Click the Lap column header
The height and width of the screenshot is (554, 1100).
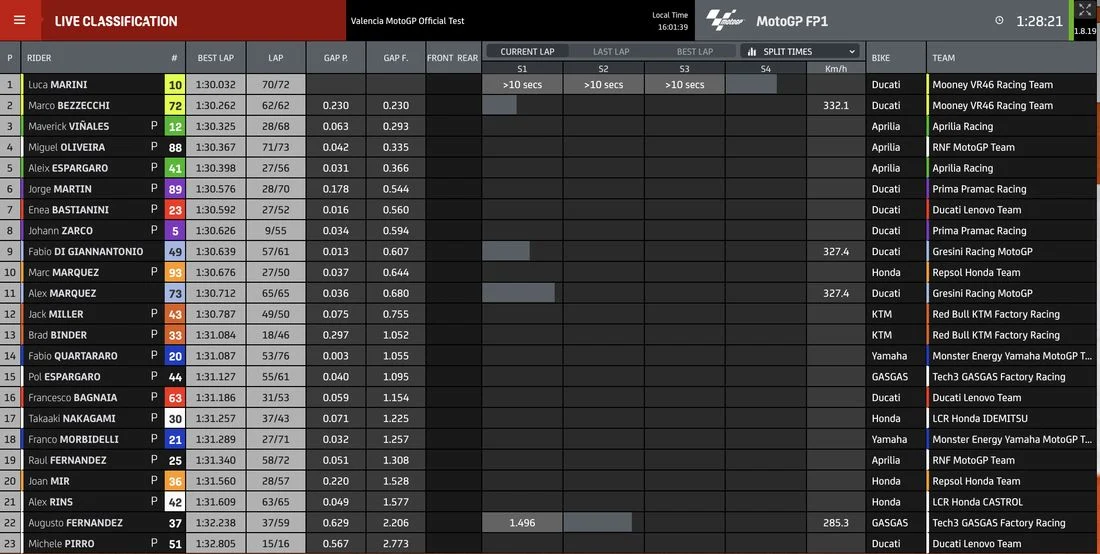[276, 58]
